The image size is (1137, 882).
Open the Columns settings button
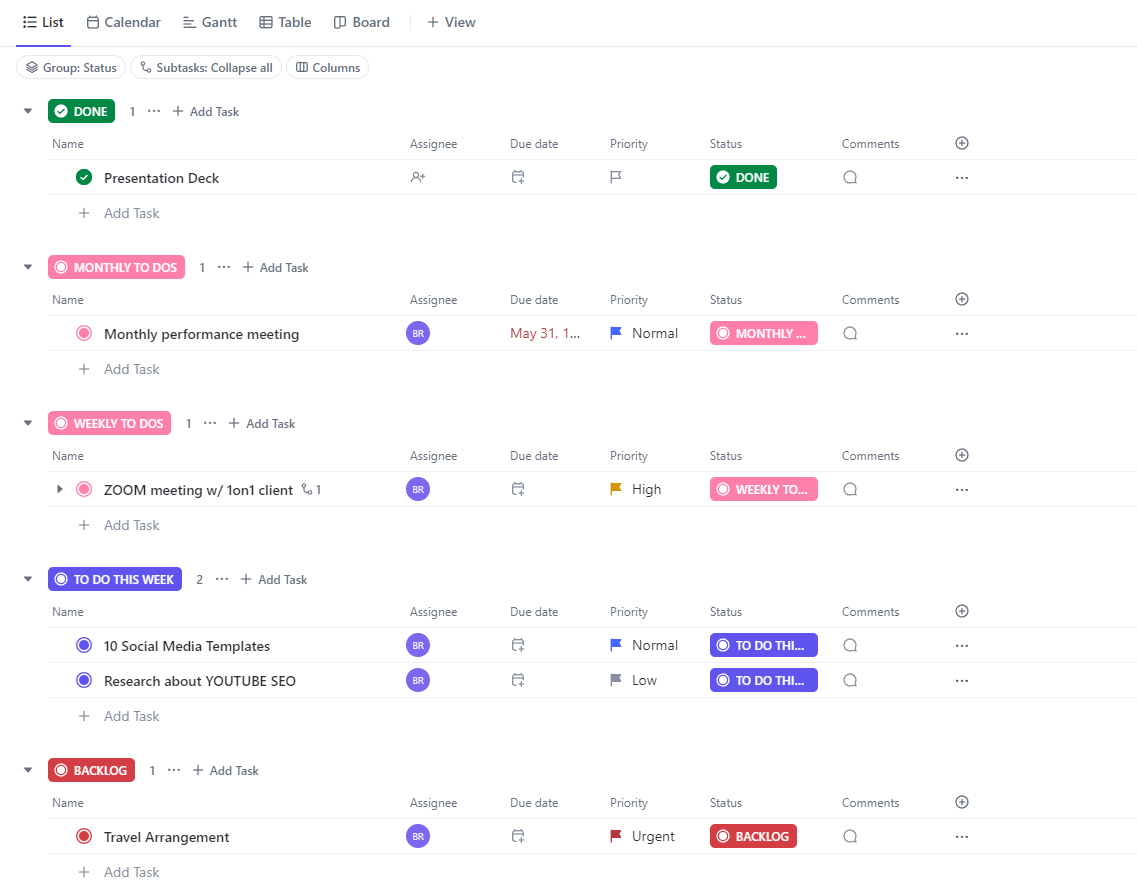[328, 67]
